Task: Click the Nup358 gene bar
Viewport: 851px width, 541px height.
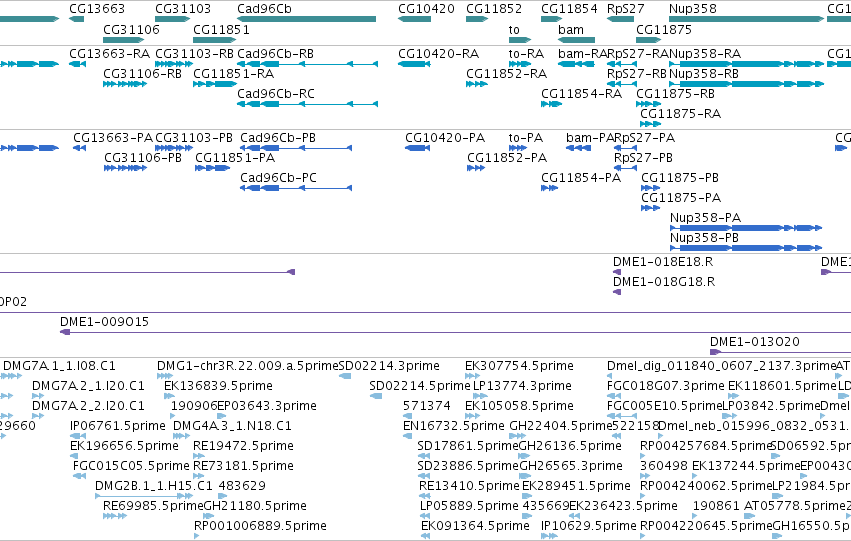Action: tap(747, 19)
